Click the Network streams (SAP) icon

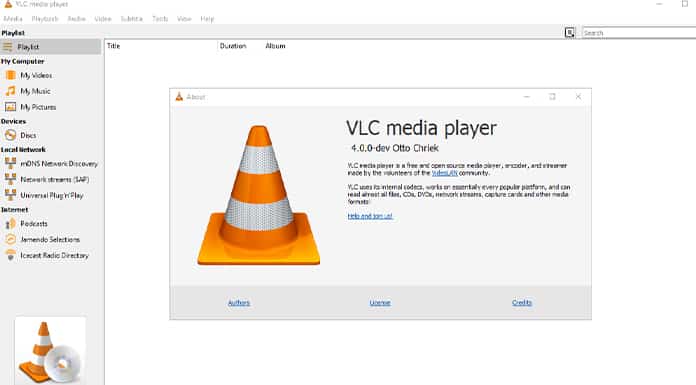11,179
